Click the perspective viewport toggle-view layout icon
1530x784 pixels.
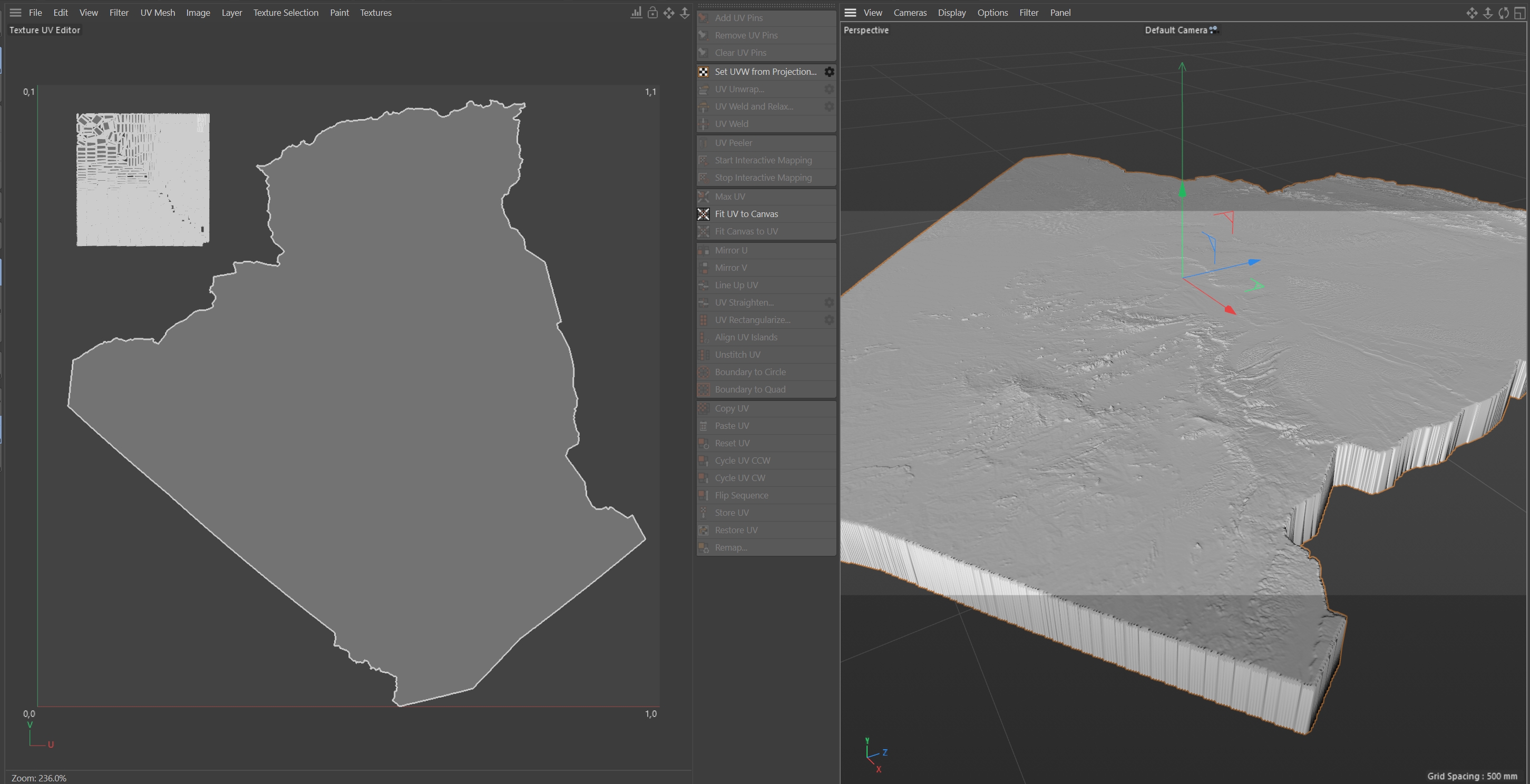point(1519,13)
